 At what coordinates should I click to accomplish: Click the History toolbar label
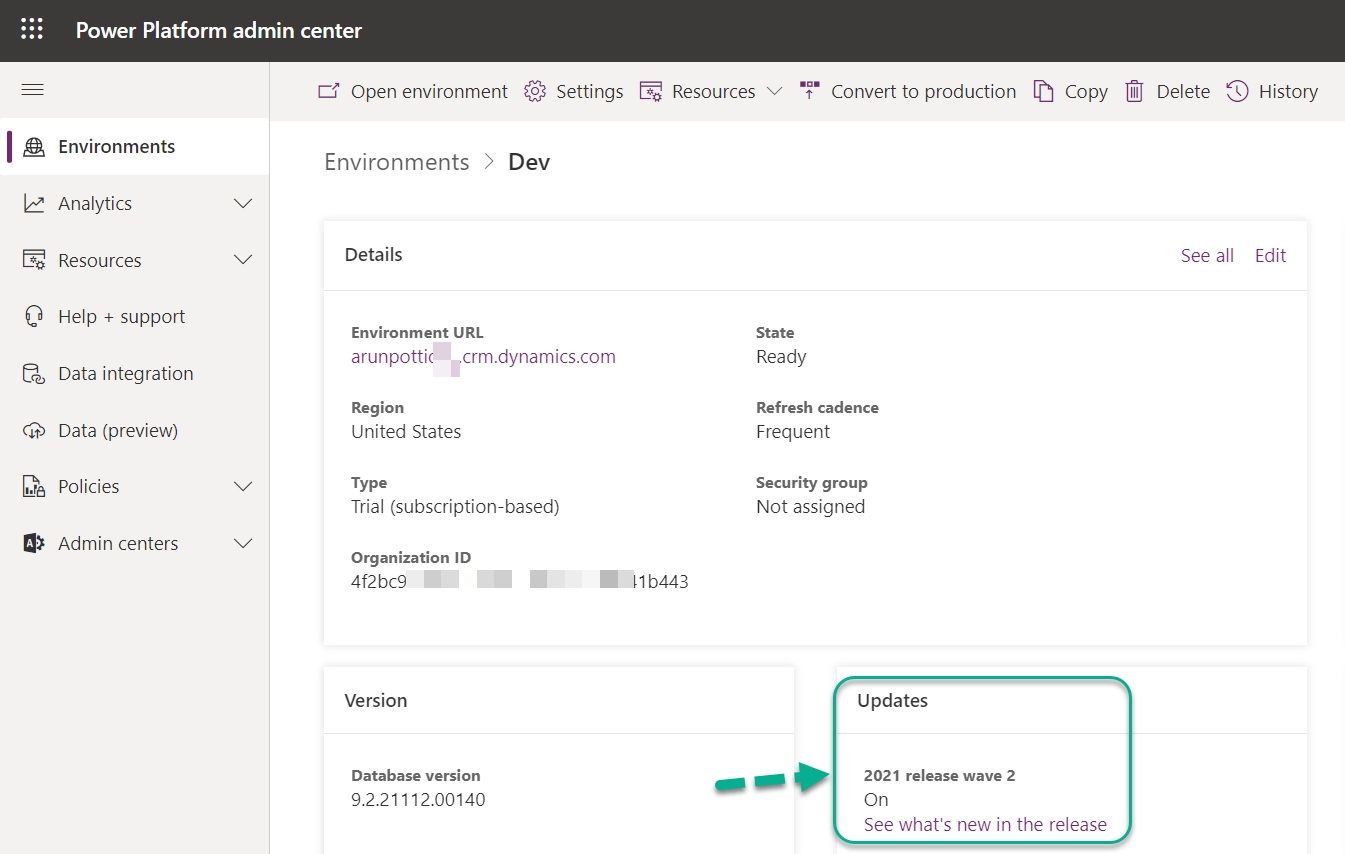1288,92
